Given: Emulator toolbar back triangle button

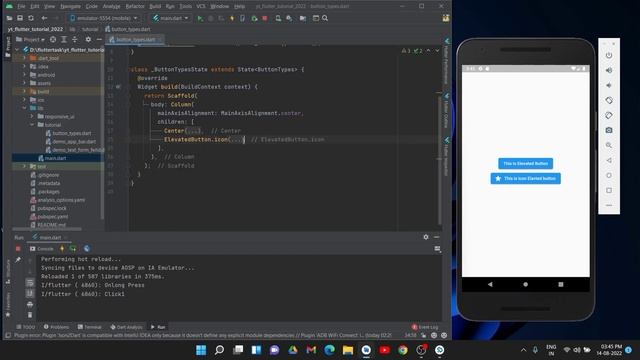Looking at the screenshot, I should (x=609, y=160).
